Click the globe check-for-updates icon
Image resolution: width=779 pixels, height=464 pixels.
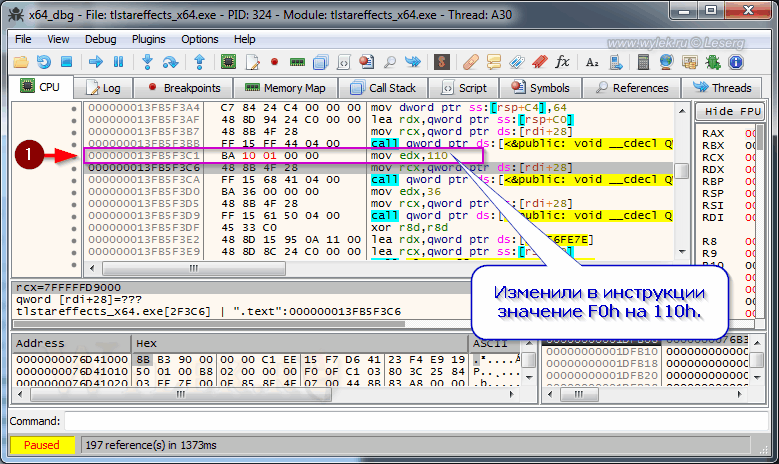click(666, 62)
